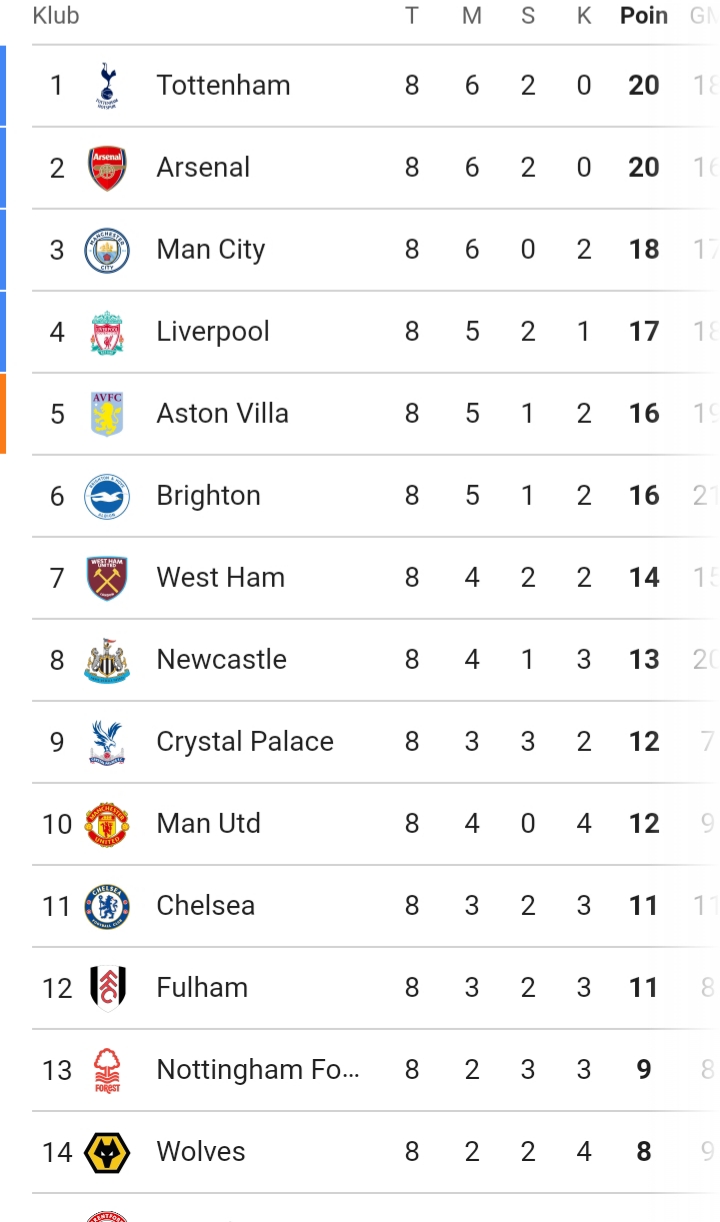Click the Poin column header
This screenshot has height=1222, width=720.
coord(644,16)
